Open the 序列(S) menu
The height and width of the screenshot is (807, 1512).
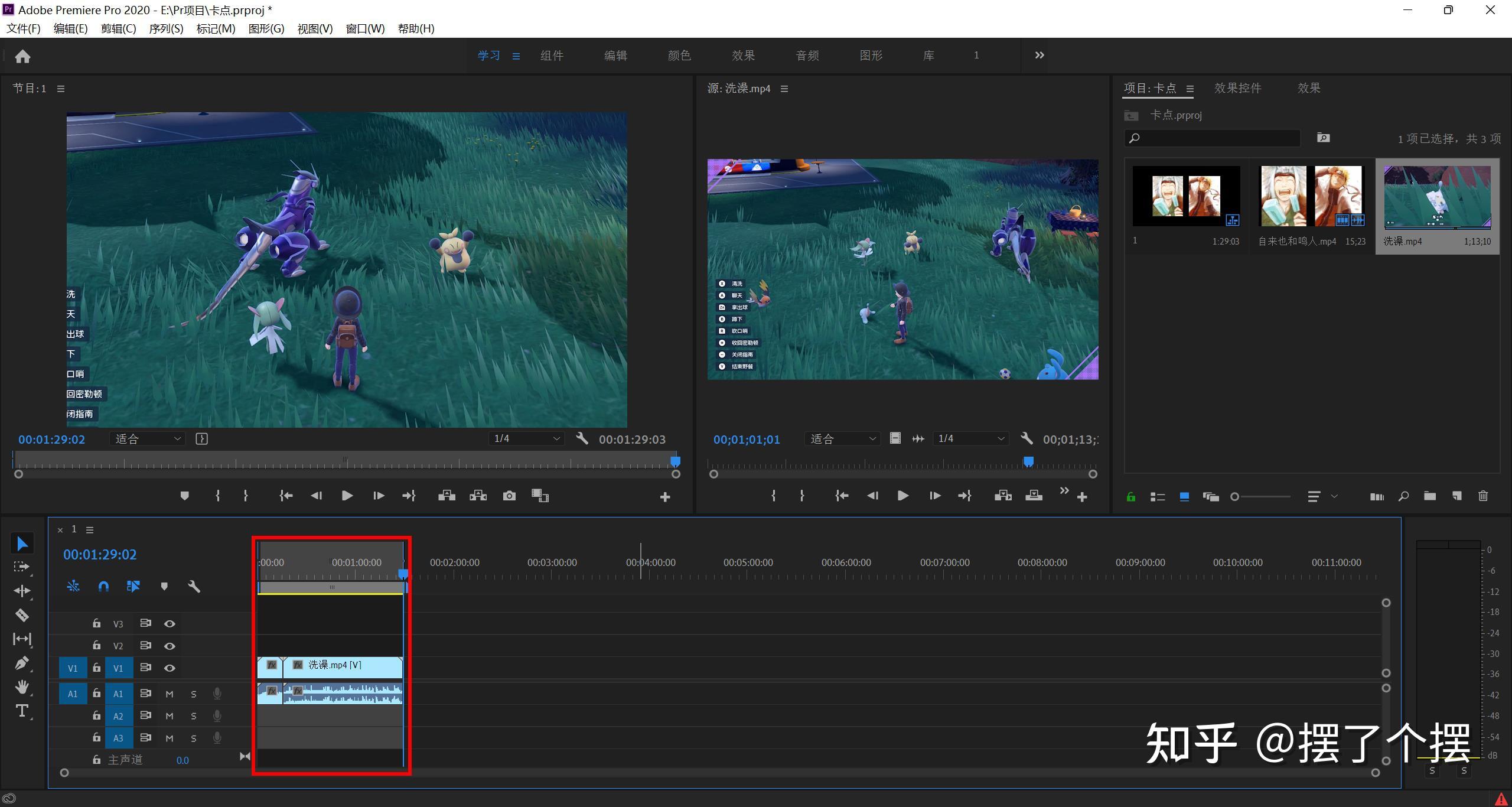coord(166,28)
